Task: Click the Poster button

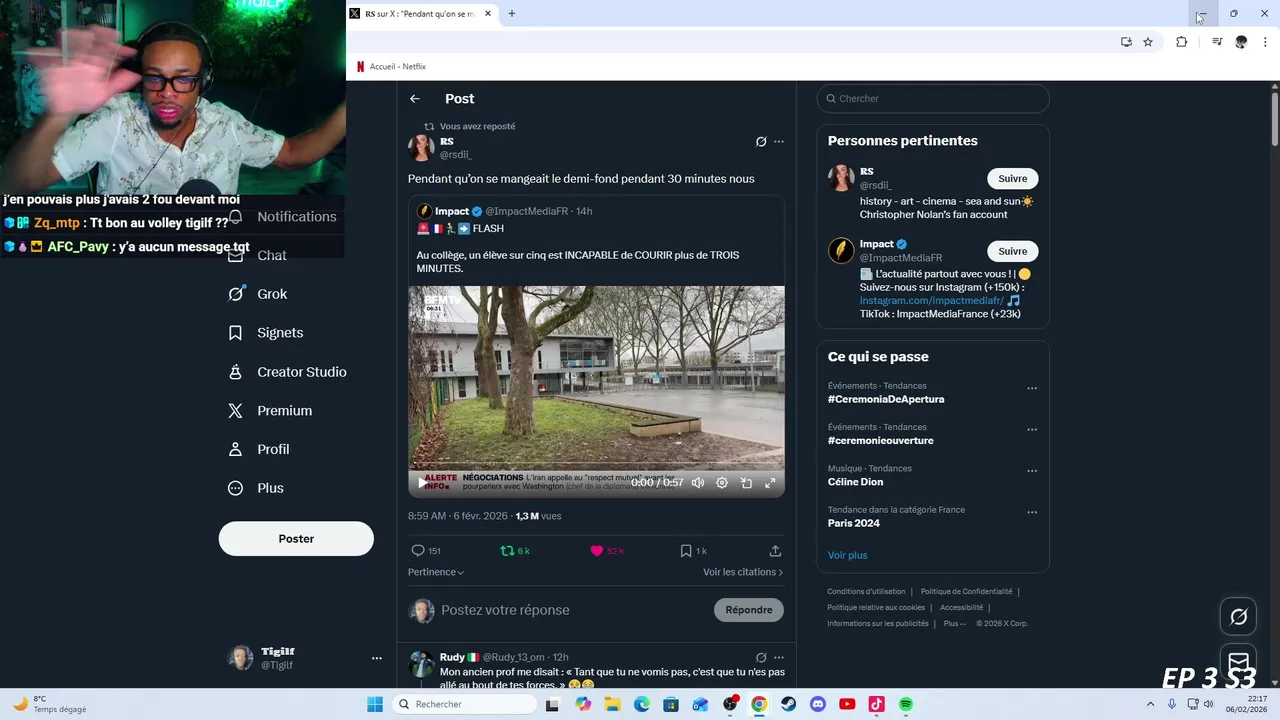Action: tap(296, 539)
